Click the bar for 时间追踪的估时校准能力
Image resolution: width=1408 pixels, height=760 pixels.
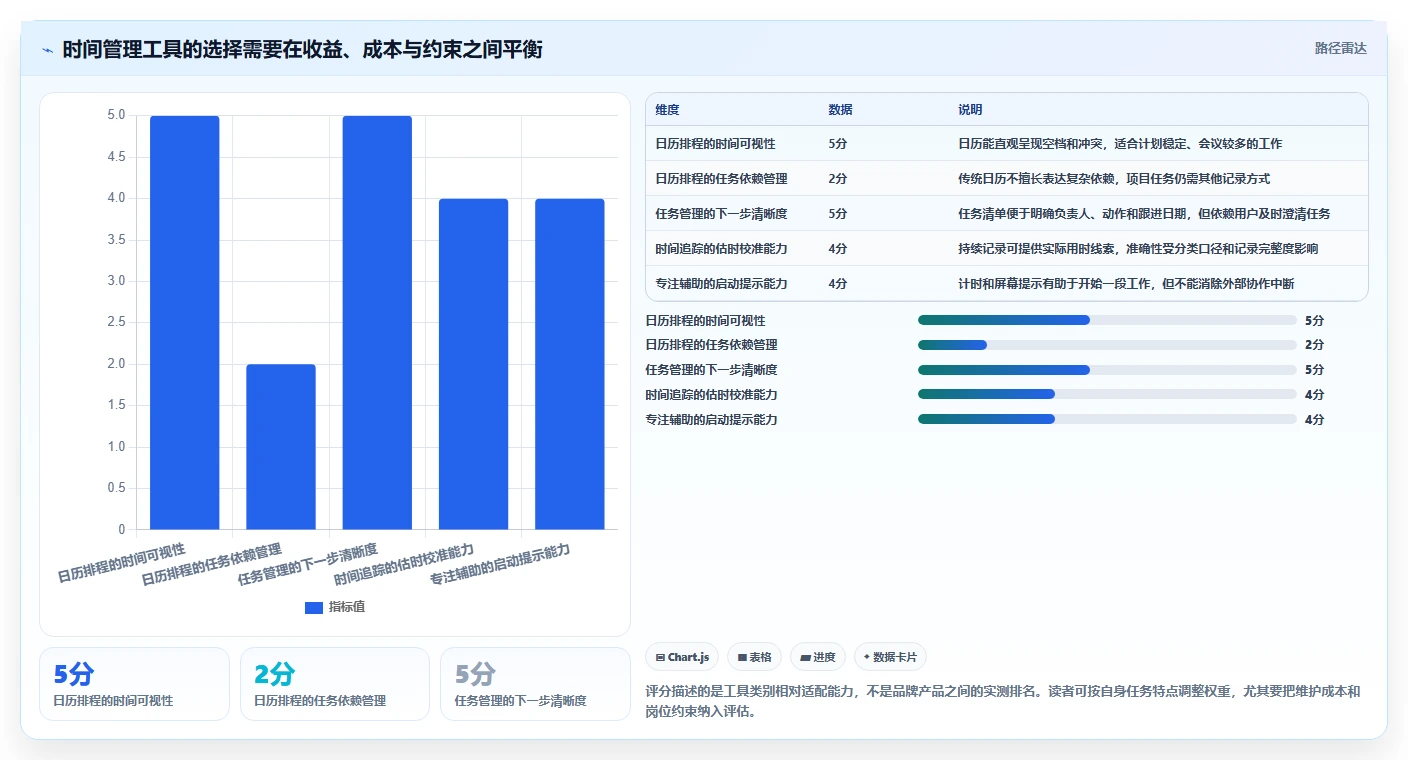click(x=474, y=364)
